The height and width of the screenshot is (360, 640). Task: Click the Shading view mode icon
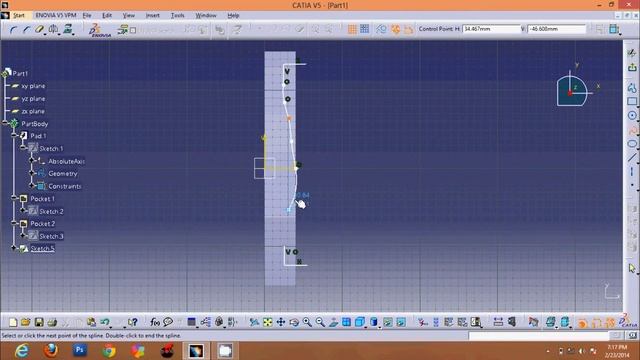click(x=373, y=322)
